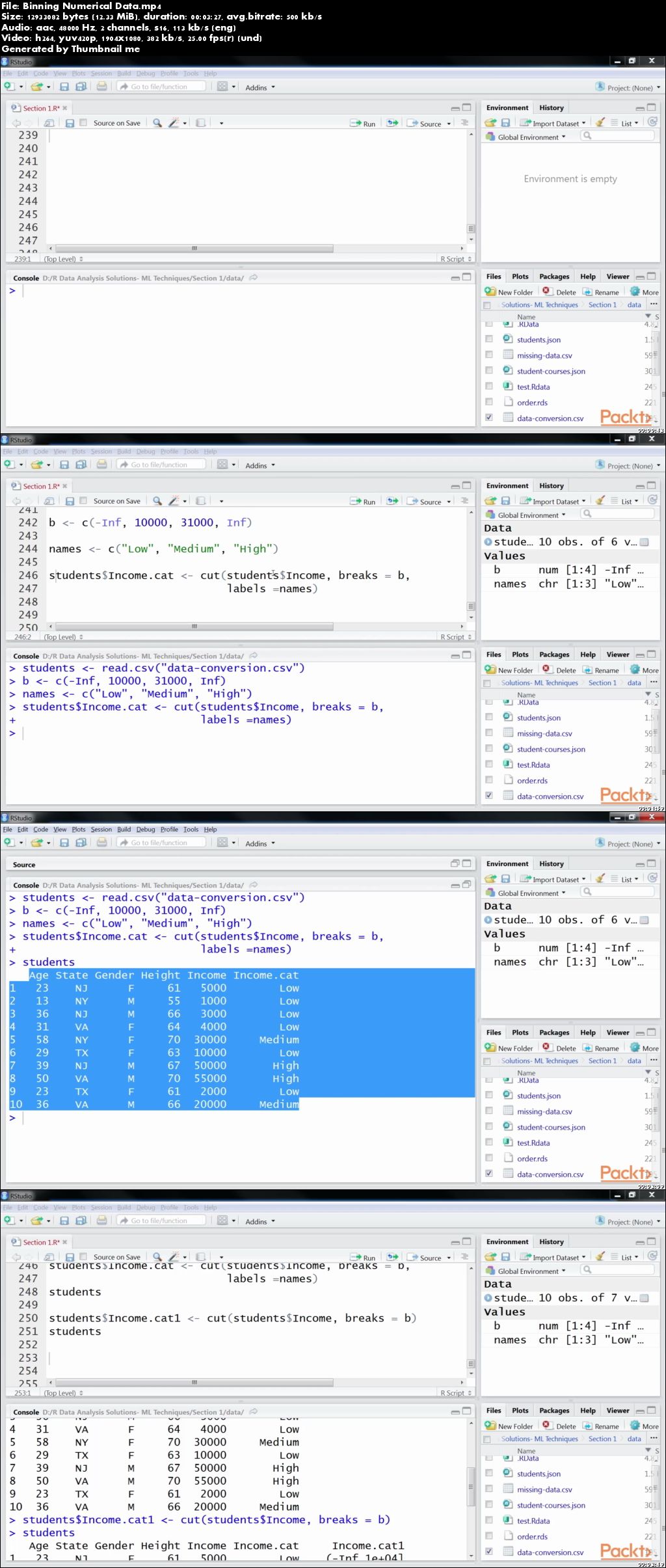Expand the students data row in the line-242 script frame
The width and height of the screenshot is (666, 1568).
488,541
